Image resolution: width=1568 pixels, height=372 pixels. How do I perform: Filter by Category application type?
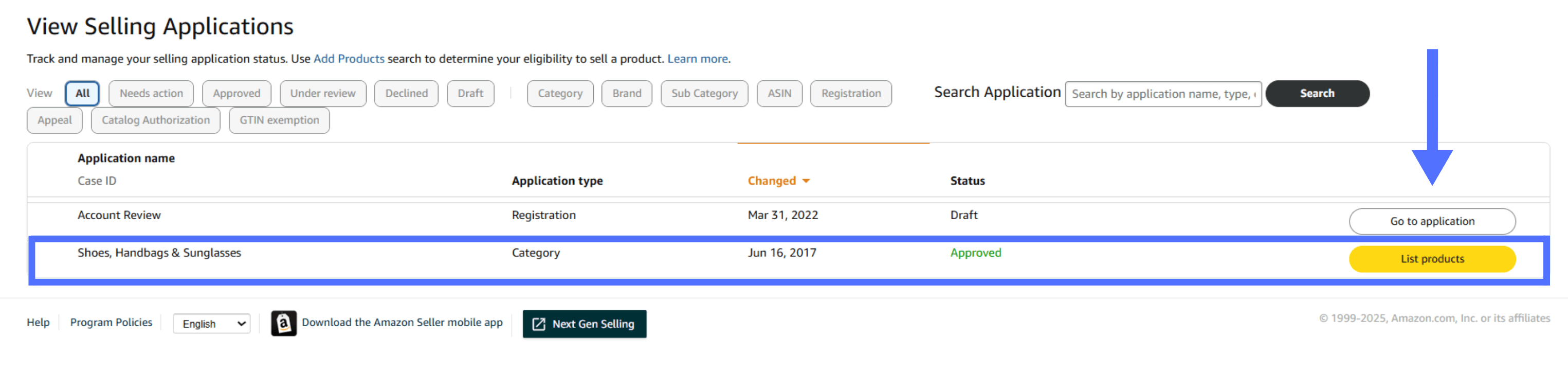click(x=560, y=94)
